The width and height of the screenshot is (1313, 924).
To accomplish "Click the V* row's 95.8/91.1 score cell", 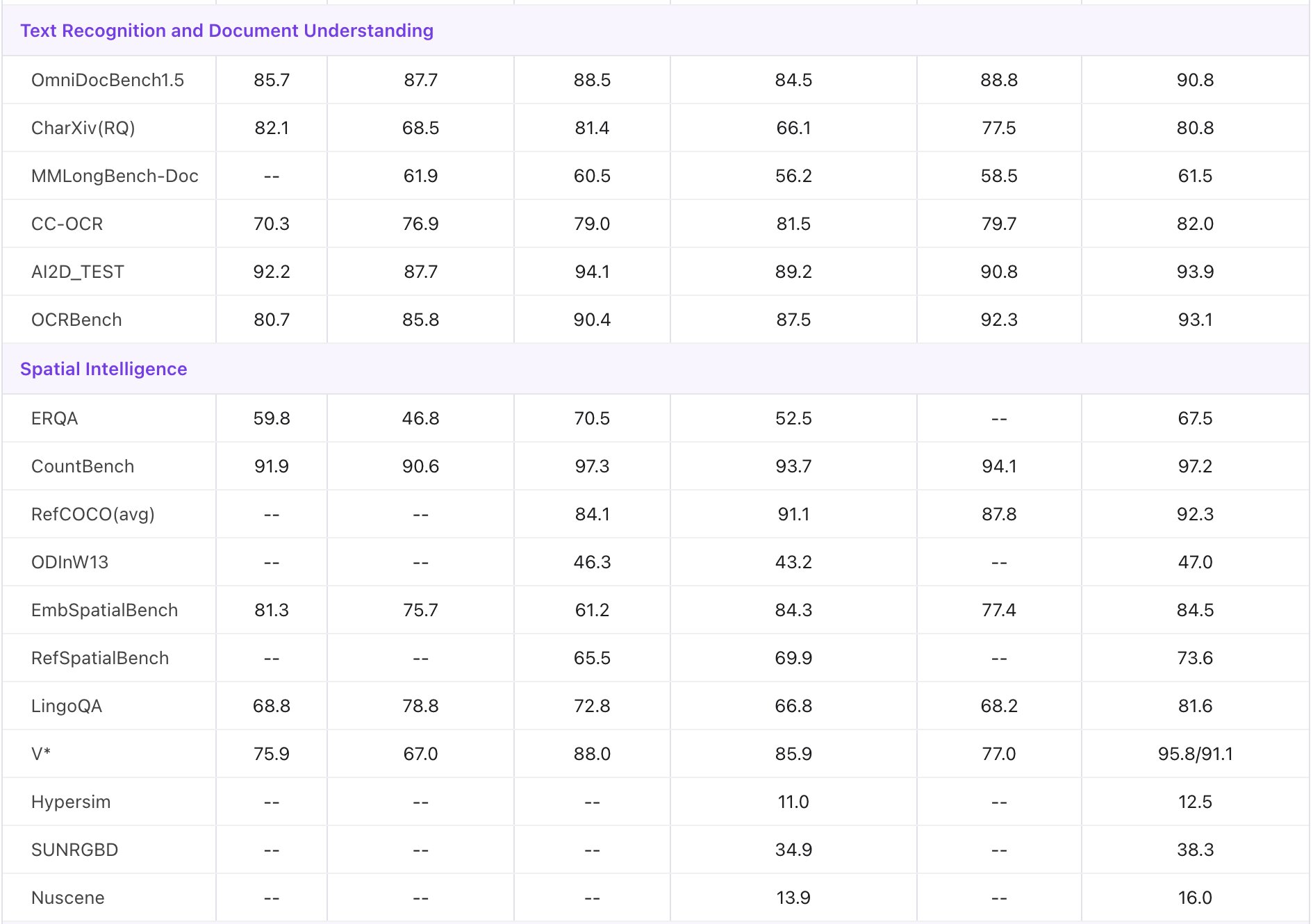I will point(1195,754).
